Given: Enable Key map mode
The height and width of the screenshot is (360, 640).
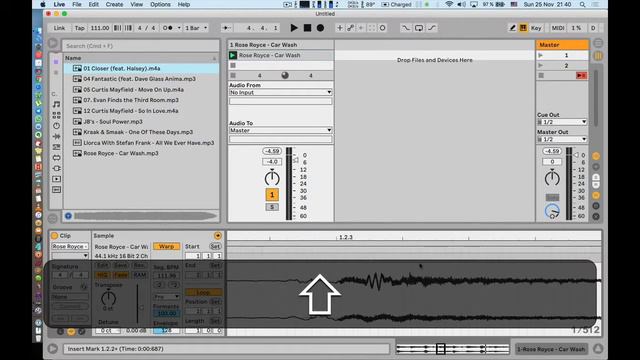Looking at the screenshot, I should [x=536, y=28].
